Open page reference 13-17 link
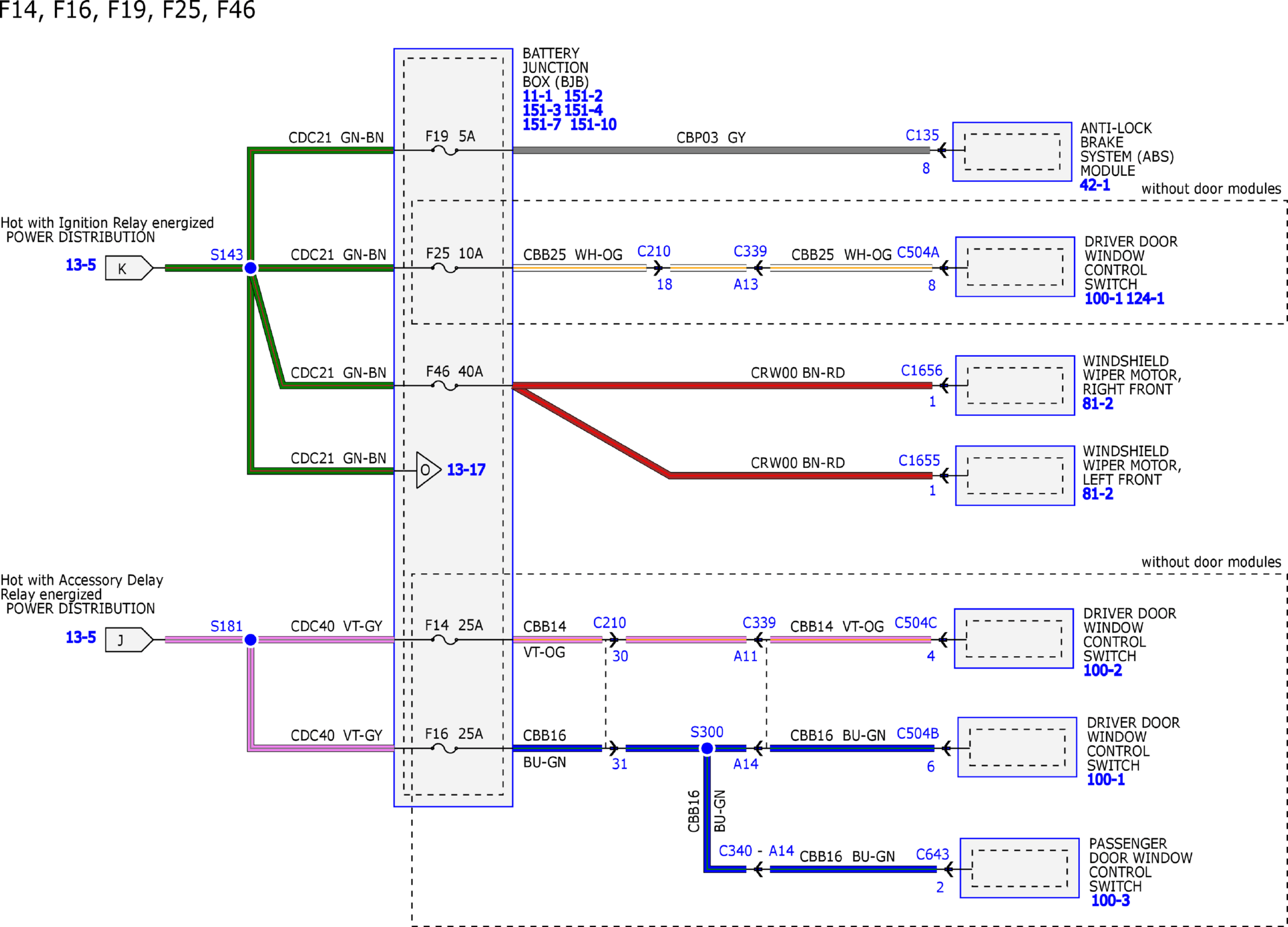The image size is (1288, 927). (466, 470)
